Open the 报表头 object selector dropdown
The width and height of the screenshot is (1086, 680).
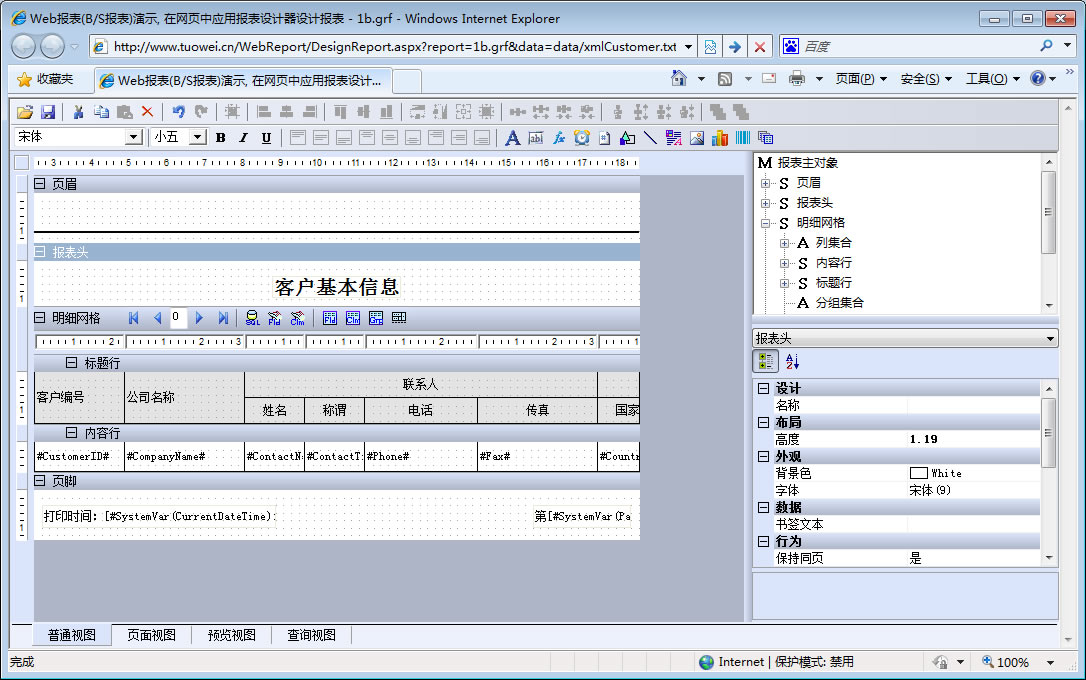(x=1049, y=339)
